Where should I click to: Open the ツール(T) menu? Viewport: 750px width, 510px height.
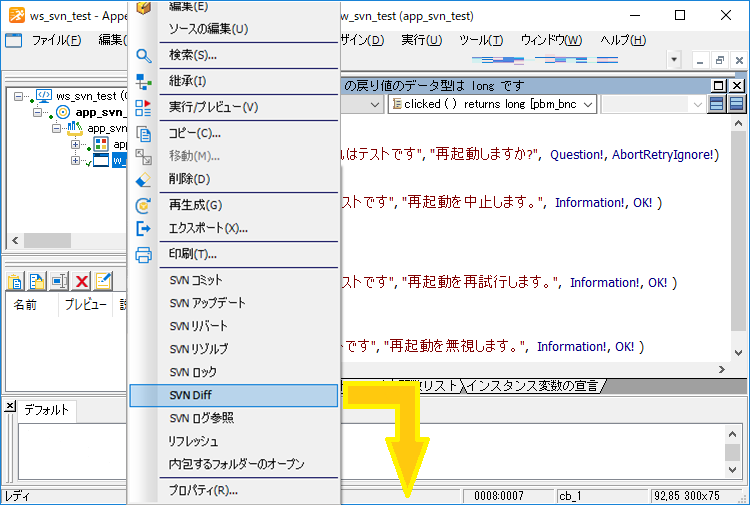pyautogui.click(x=481, y=40)
